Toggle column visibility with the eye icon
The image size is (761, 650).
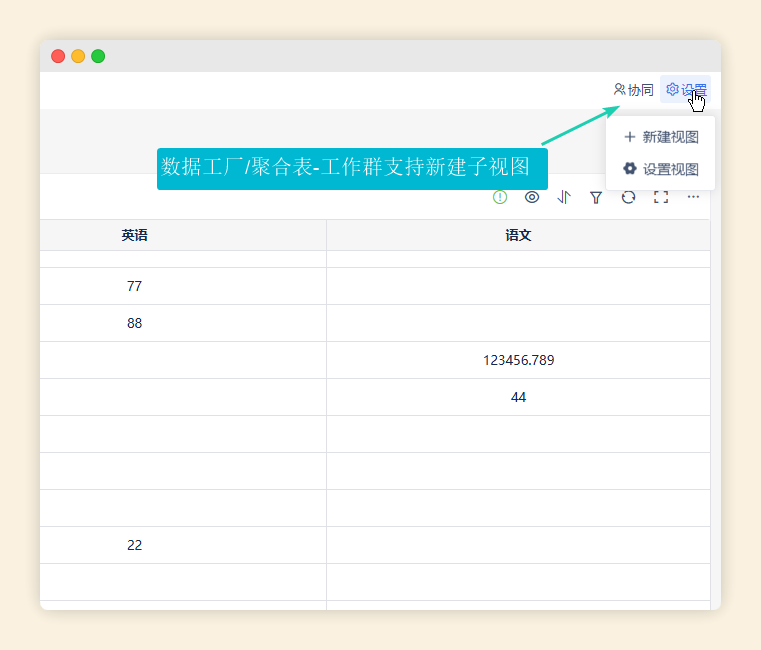(532, 197)
